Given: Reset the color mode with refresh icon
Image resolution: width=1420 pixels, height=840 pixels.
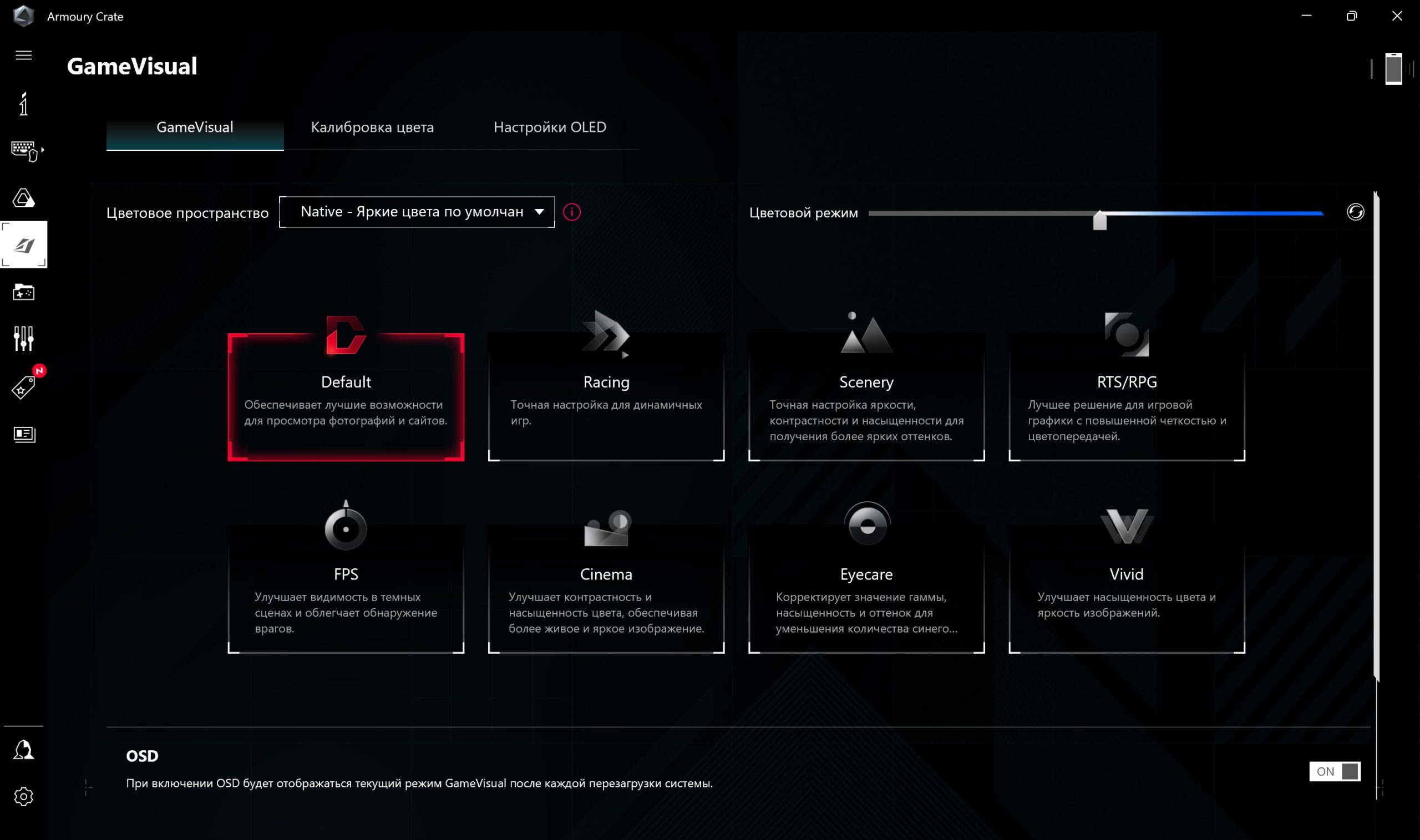Looking at the screenshot, I should [1355, 212].
